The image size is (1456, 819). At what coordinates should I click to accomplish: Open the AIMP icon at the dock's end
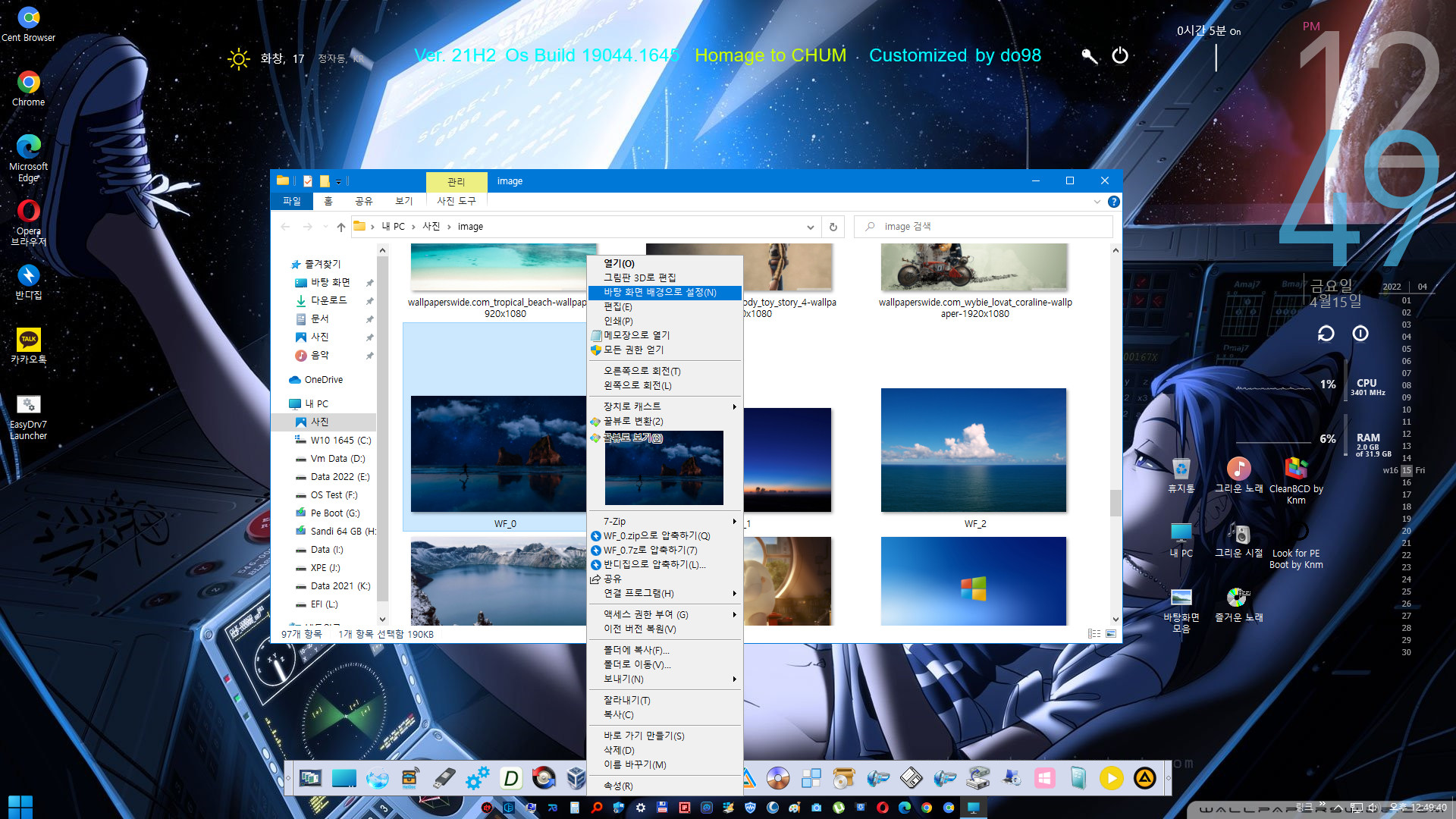(1144, 778)
